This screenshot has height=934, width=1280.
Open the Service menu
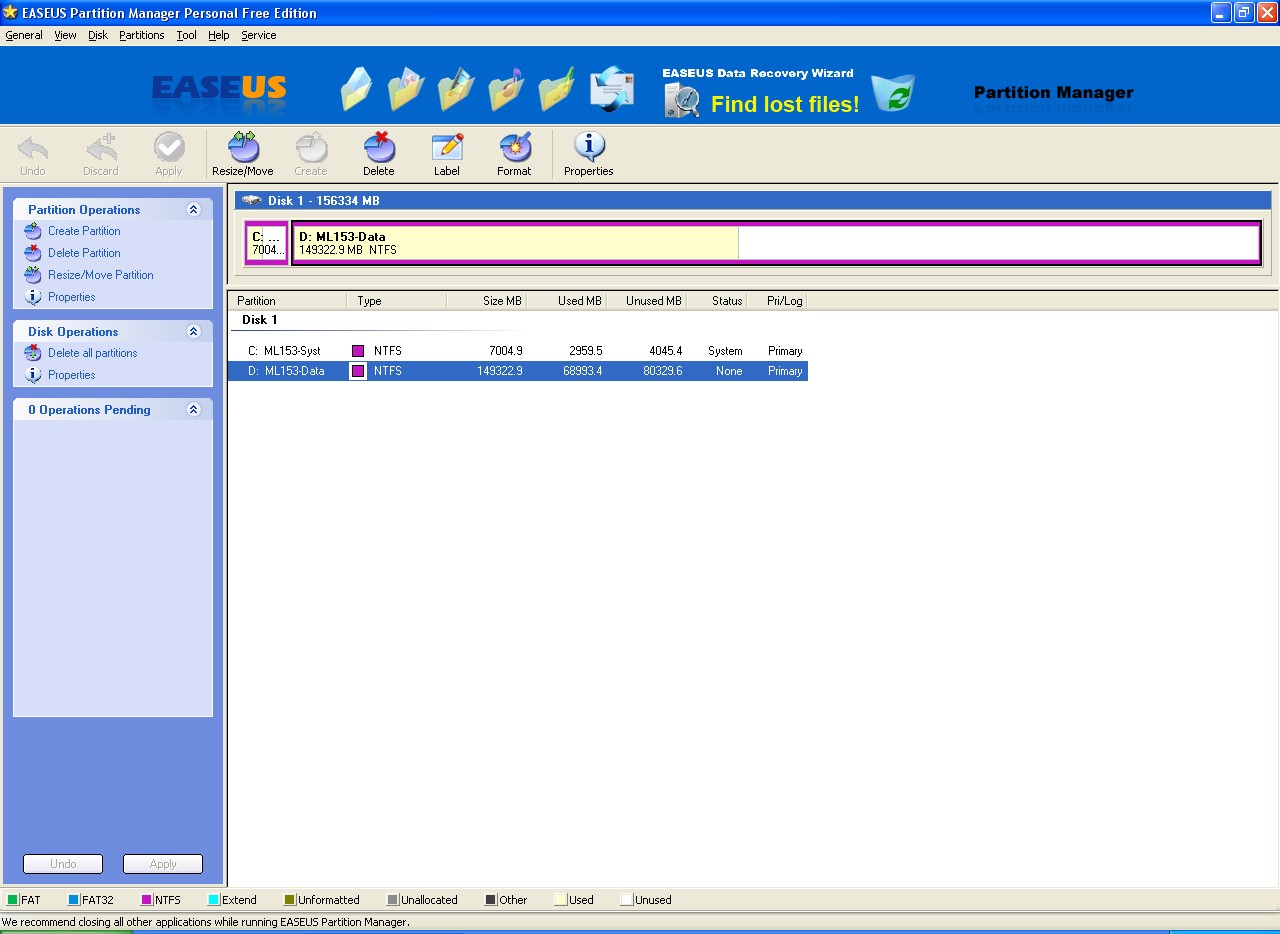(259, 35)
